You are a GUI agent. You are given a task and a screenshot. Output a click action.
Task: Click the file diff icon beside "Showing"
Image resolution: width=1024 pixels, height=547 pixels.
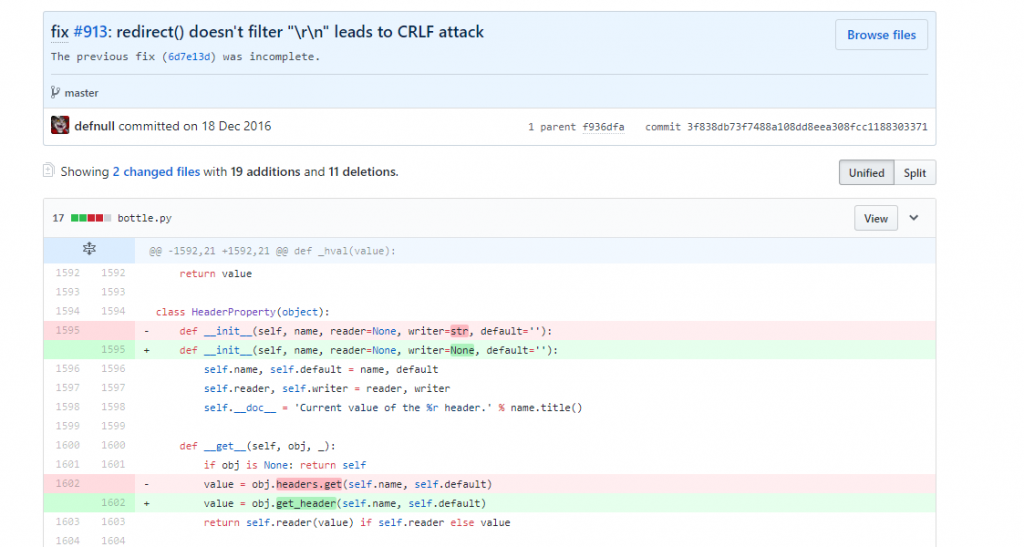tap(48, 171)
